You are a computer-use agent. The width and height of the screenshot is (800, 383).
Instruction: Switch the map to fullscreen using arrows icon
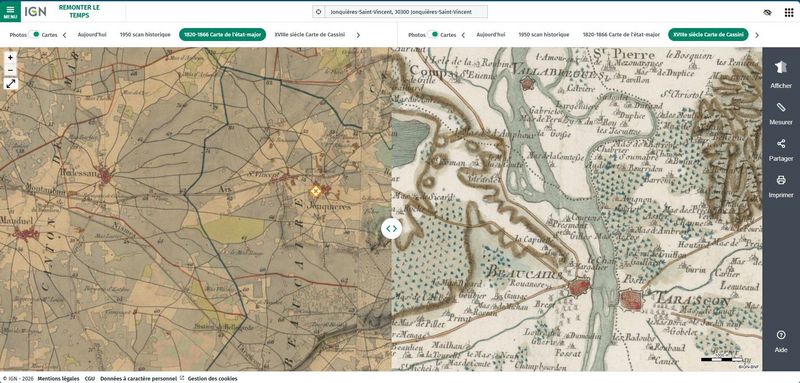[11, 84]
